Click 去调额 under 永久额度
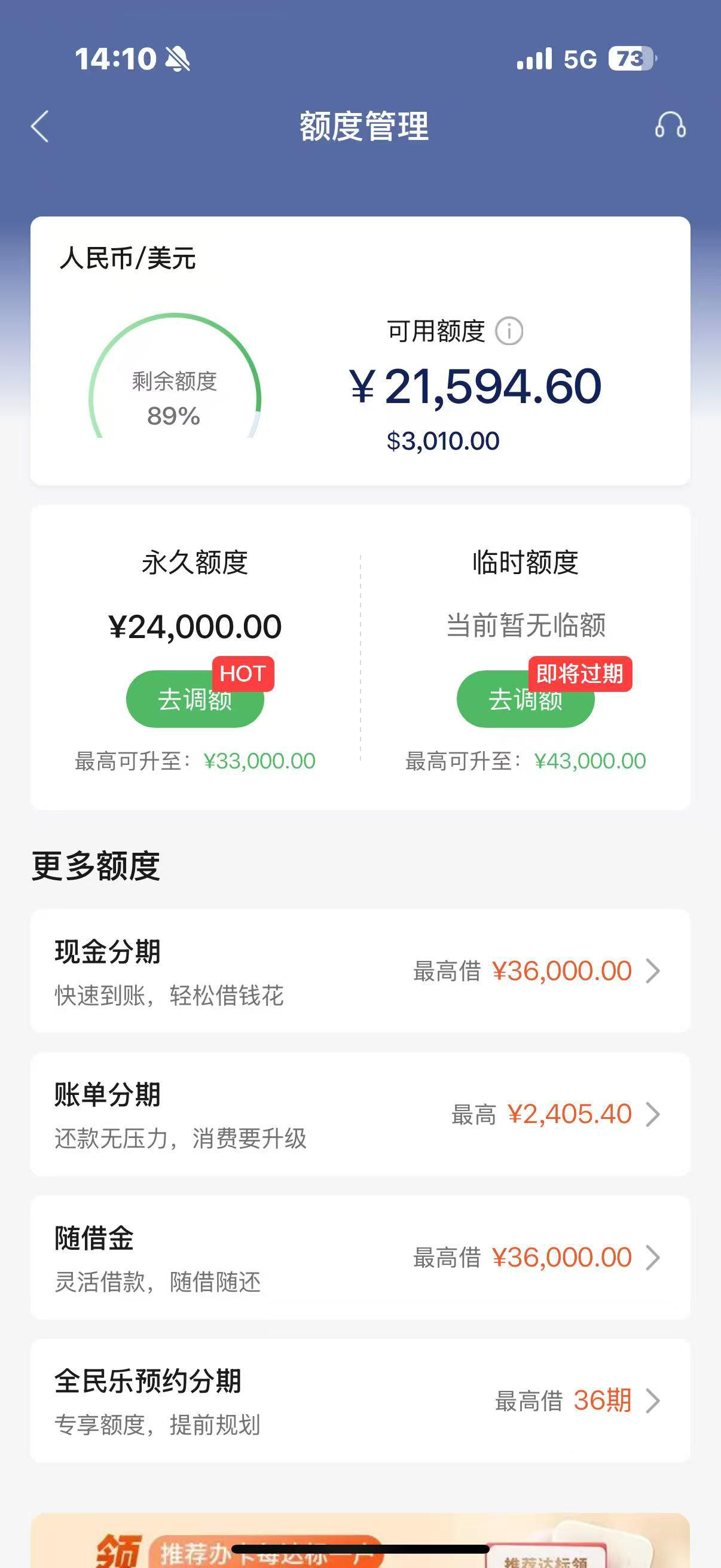Viewport: 721px width, 1568px height. point(195,698)
